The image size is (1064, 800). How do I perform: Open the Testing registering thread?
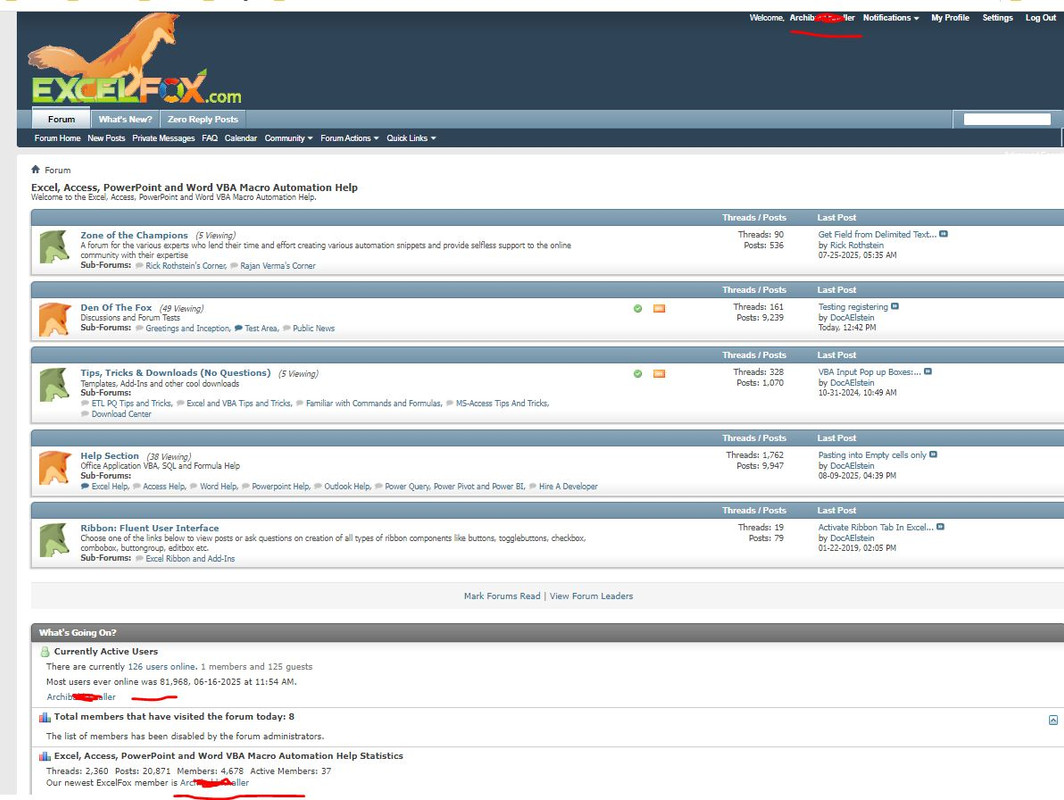point(853,307)
